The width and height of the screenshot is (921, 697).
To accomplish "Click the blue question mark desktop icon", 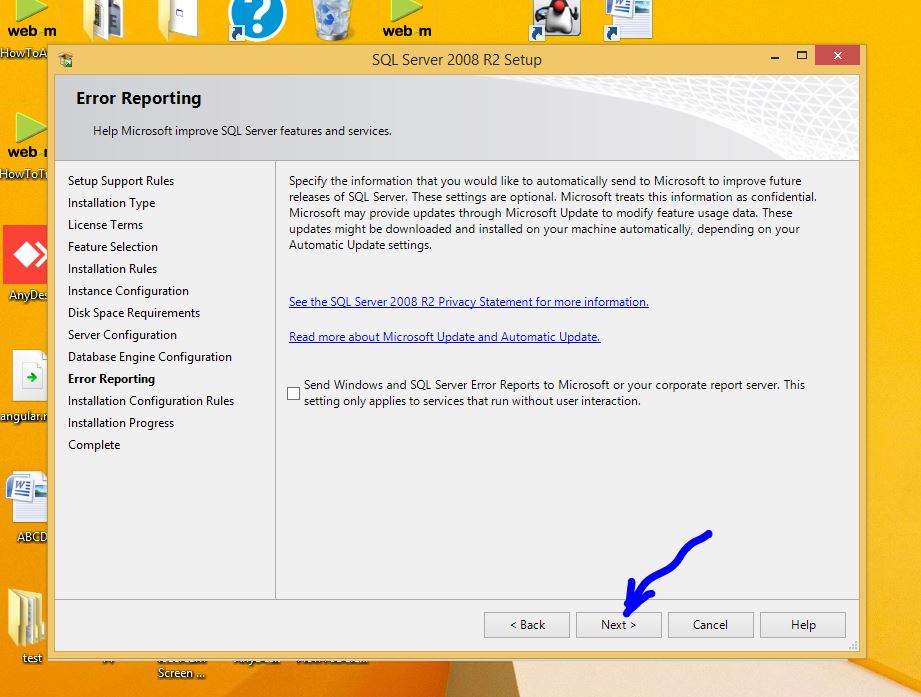I will coord(256,18).
